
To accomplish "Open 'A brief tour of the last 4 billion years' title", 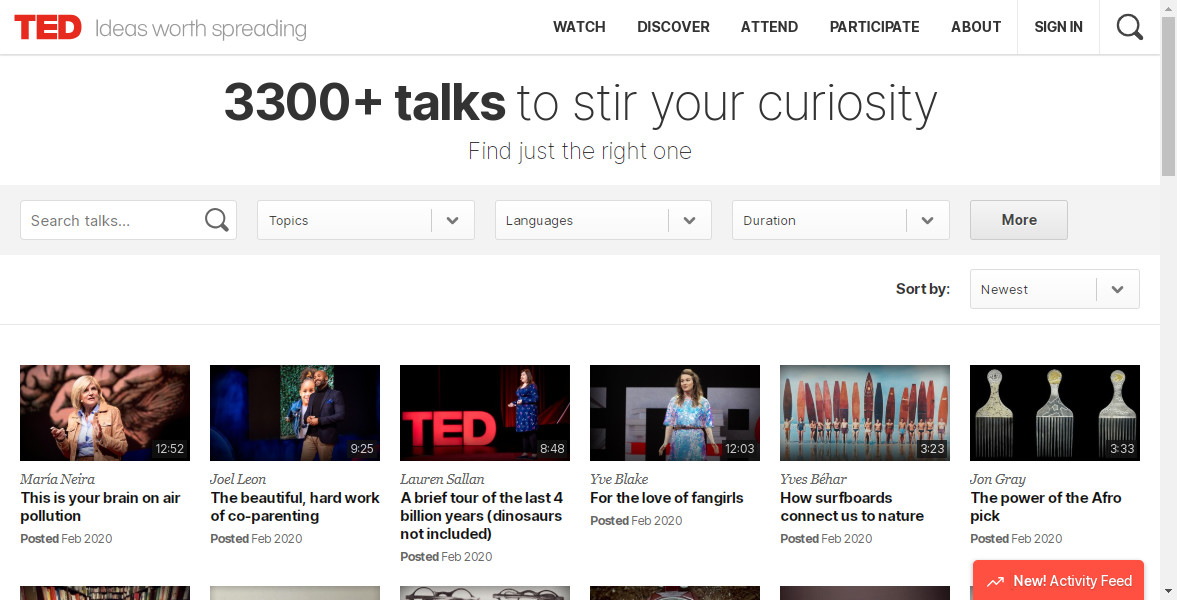I will (x=481, y=516).
